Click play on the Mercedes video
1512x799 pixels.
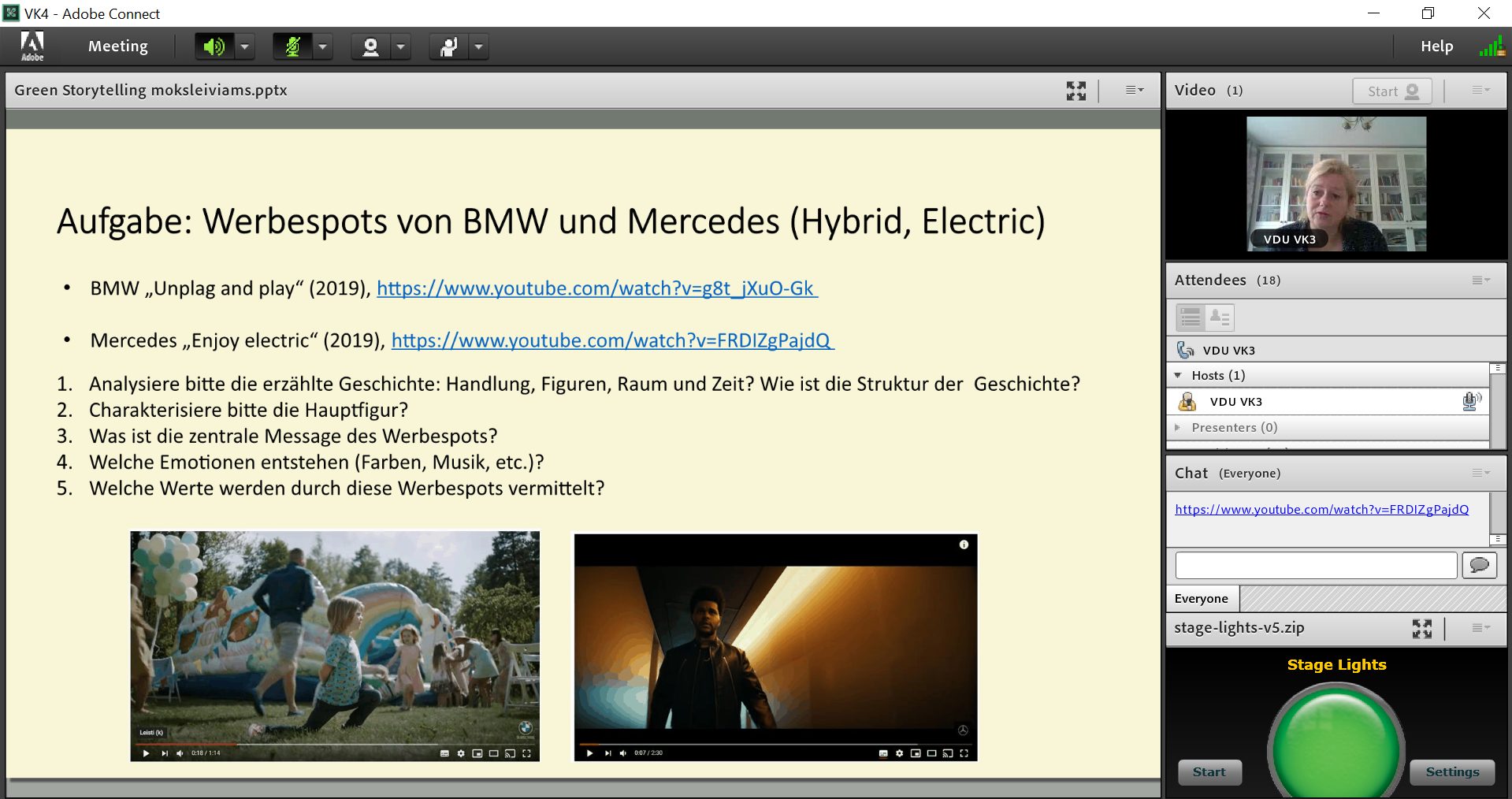pos(589,753)
